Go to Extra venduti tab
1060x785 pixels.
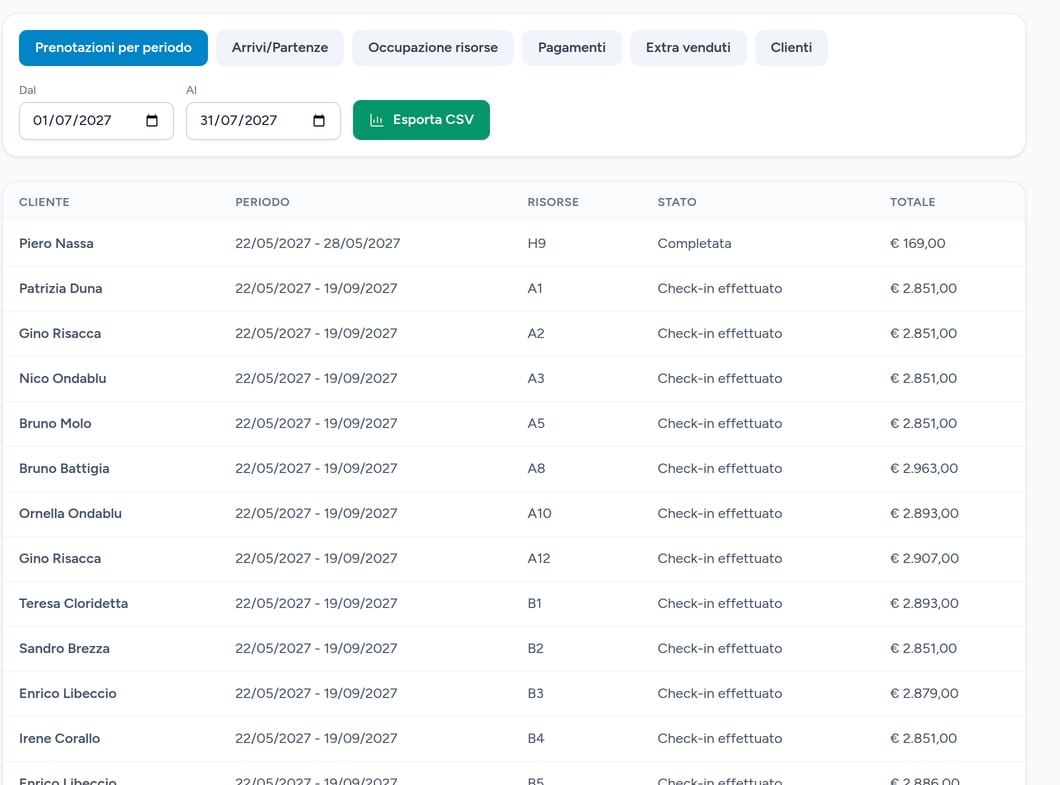tap(688, 48)
